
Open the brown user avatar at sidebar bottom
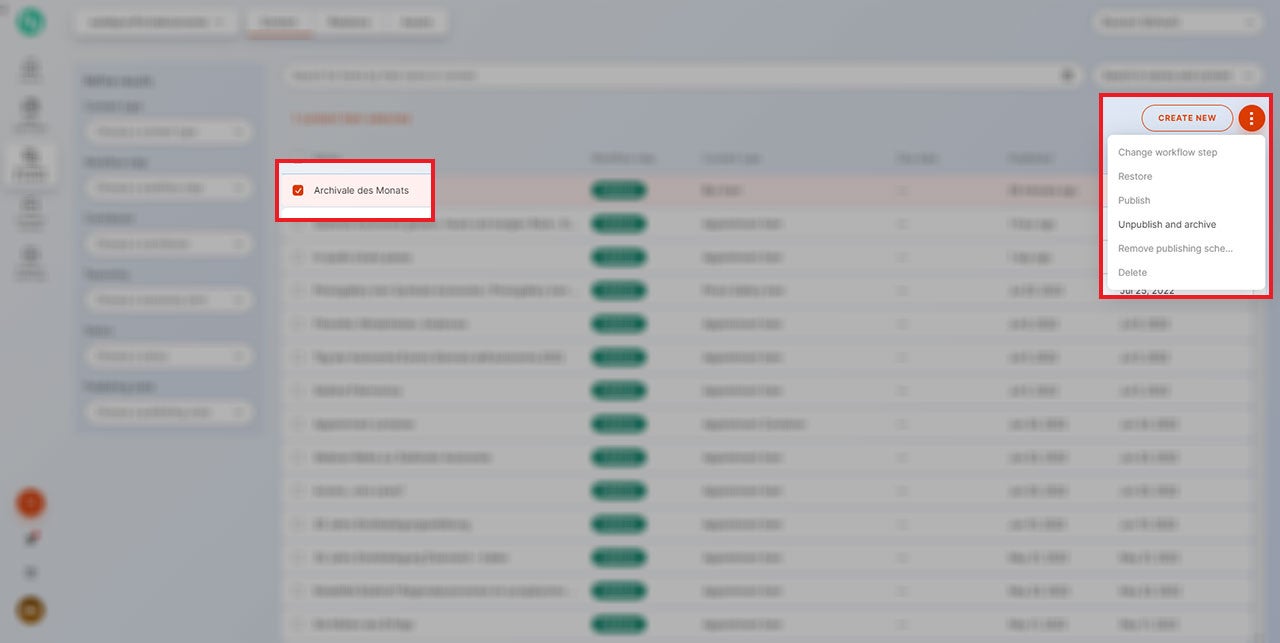click(30, 609)
